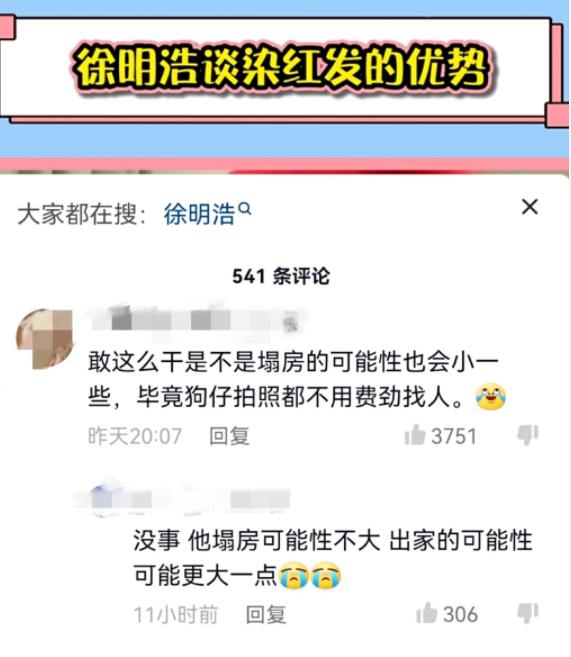571x657 pixels.
Task: Tap the reply text mentioning 出家的可能性
Action: tap(333, 558)
